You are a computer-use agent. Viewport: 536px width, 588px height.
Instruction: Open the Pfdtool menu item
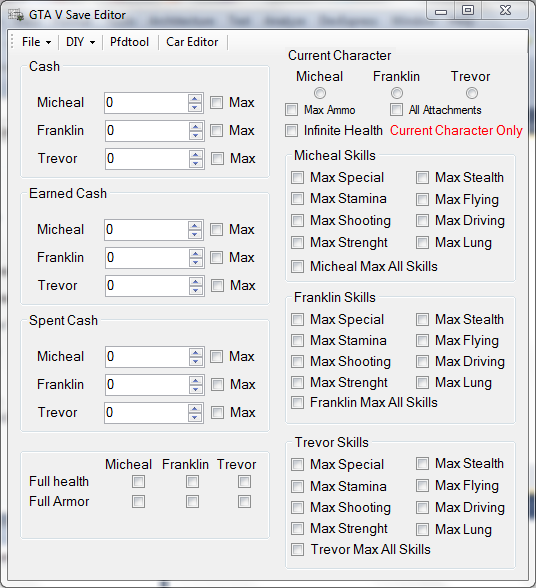129,42
